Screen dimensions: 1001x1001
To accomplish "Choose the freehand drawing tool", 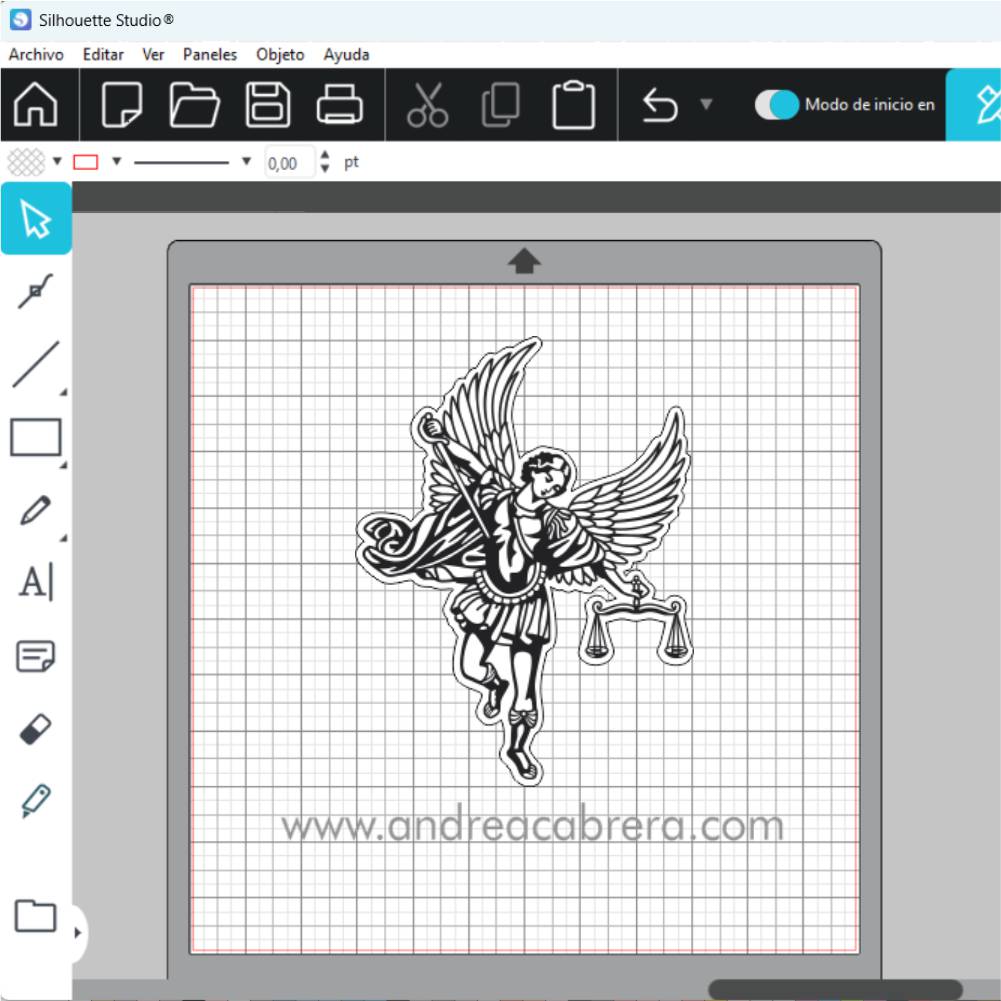I will [36, 510].
